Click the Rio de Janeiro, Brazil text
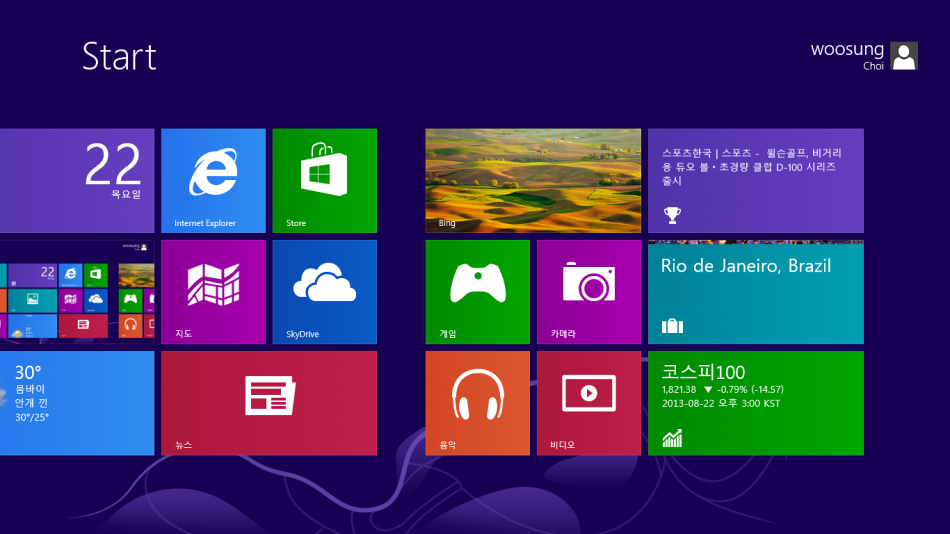This screenshot has height=534, width=950. point(746,266)
